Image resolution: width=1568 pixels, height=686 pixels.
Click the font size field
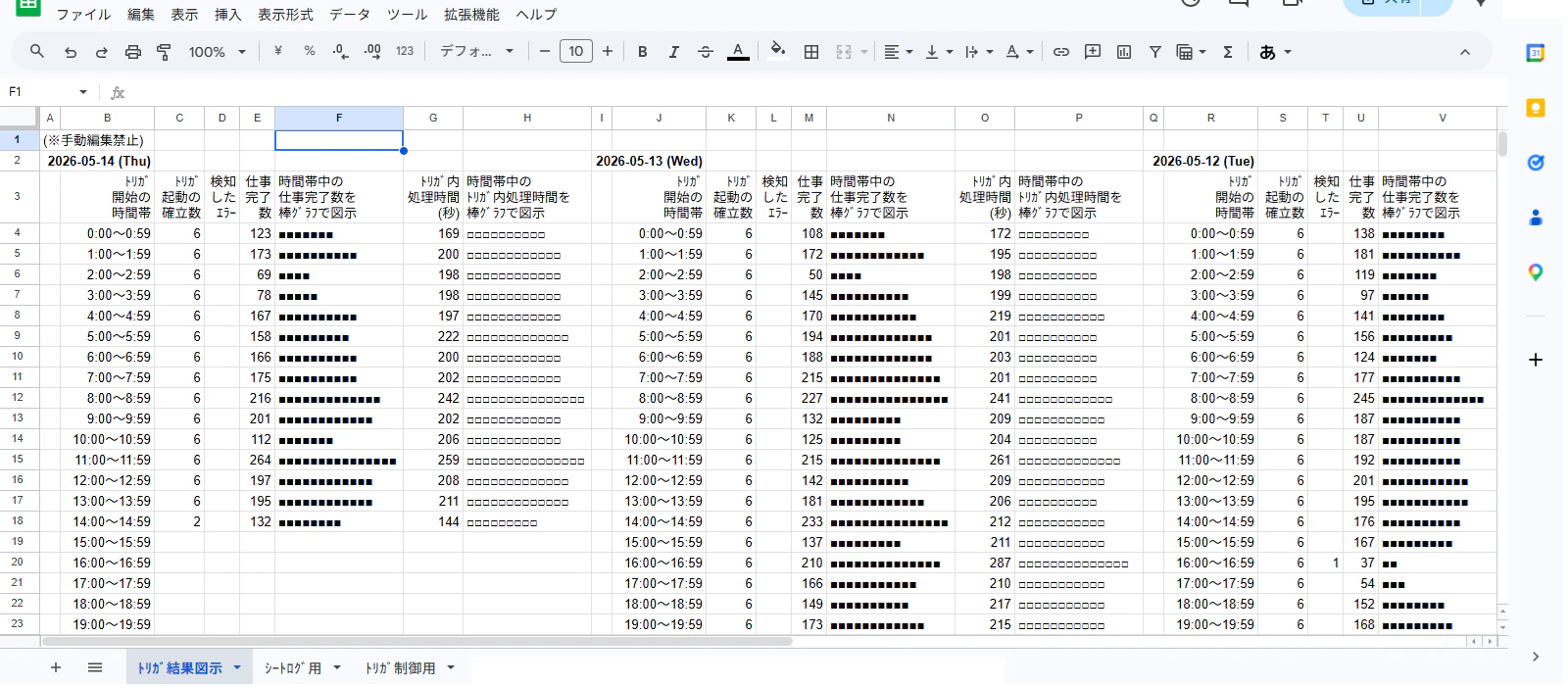pos(576,51)
